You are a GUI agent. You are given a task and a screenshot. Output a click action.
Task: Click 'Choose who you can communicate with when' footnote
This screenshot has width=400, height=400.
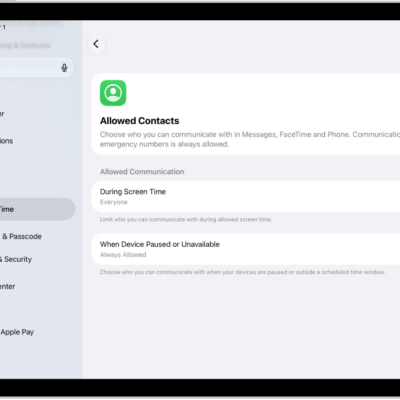[242, 272]
